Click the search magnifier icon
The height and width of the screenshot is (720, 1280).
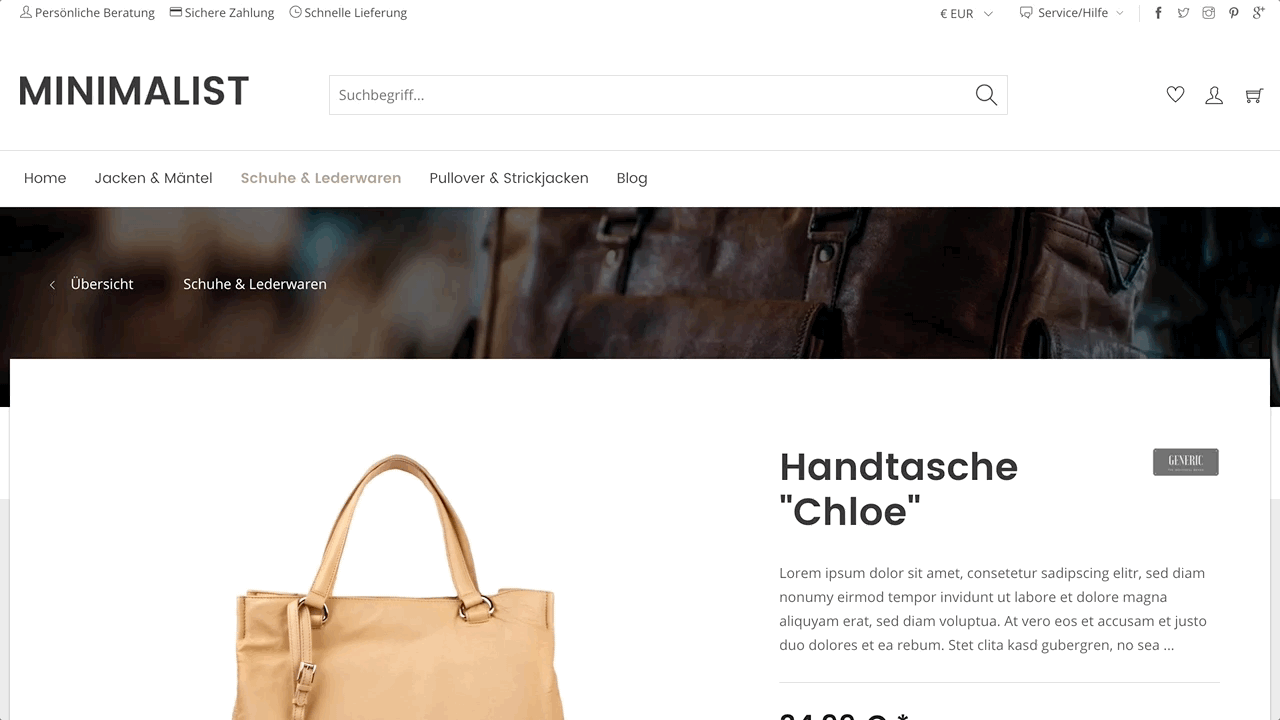click(x=986, y=95)
